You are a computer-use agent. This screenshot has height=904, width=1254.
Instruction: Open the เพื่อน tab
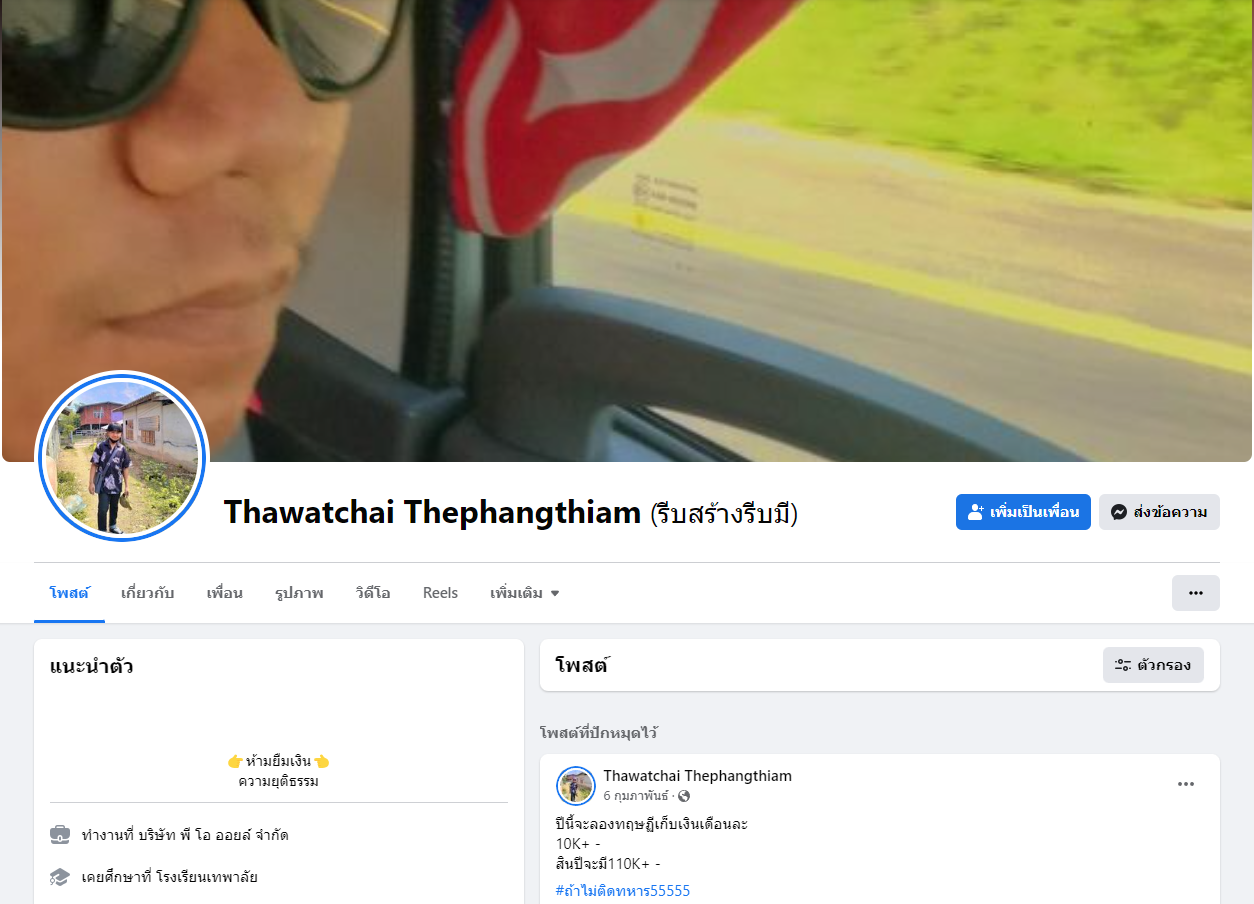tap(224, 593)
